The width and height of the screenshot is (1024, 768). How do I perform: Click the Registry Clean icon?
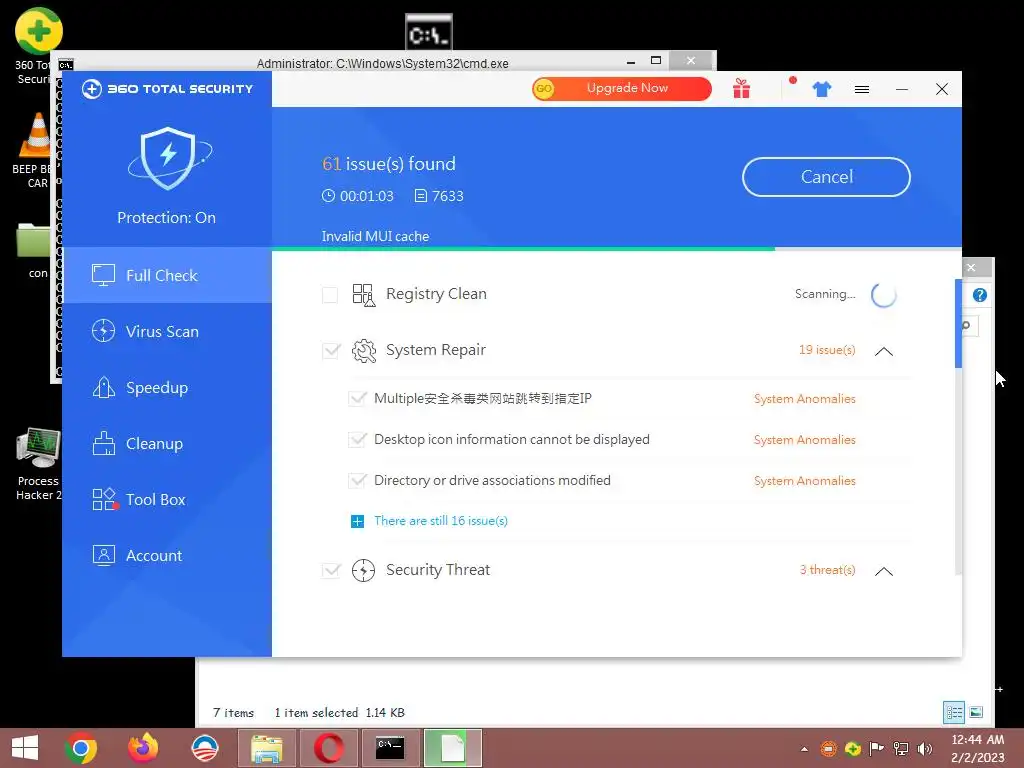(x=364, y=295)
